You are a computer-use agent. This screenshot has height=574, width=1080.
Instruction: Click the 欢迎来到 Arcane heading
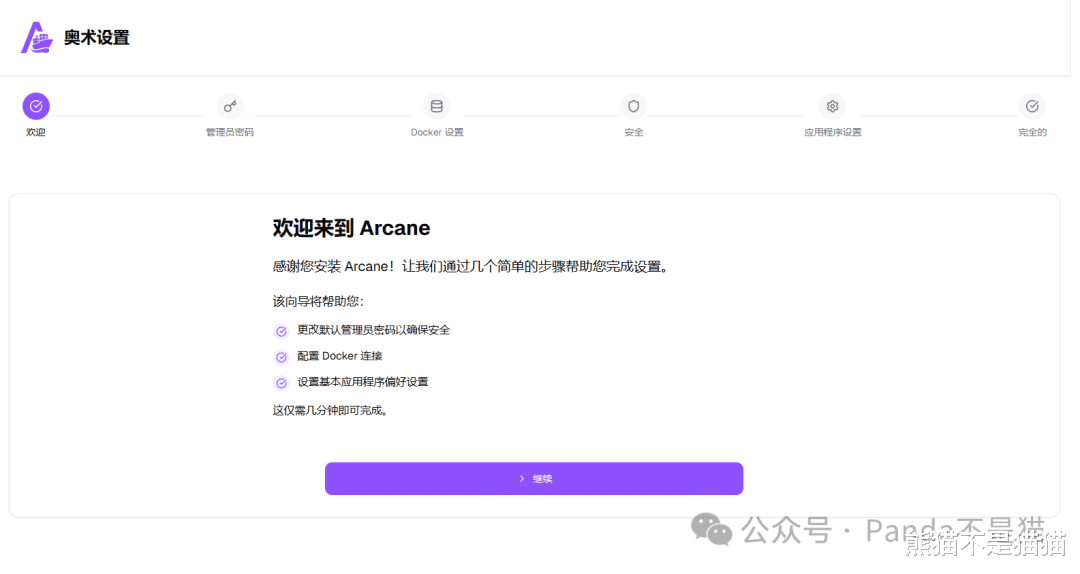coord(351,228)
